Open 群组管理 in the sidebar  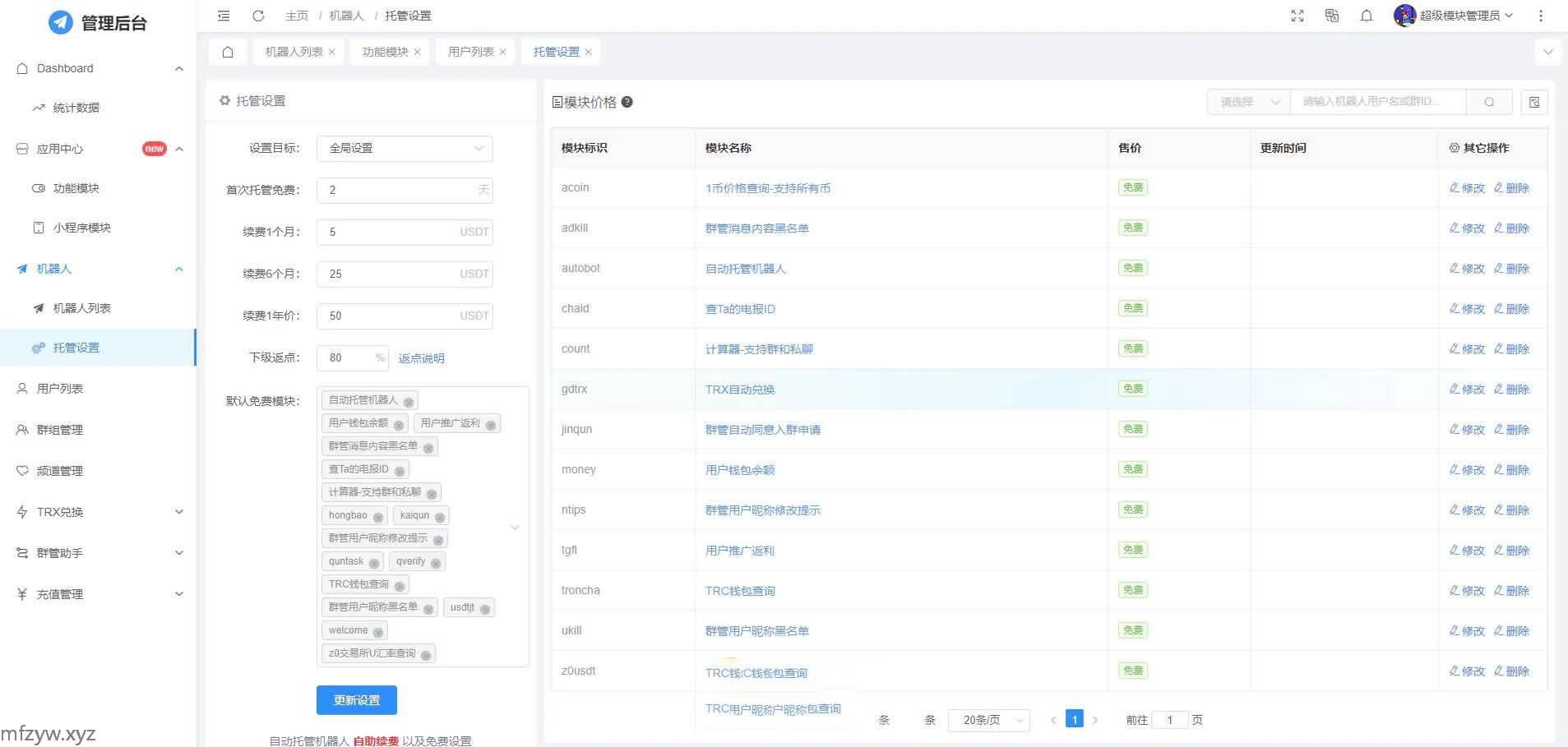click(60, 430)
